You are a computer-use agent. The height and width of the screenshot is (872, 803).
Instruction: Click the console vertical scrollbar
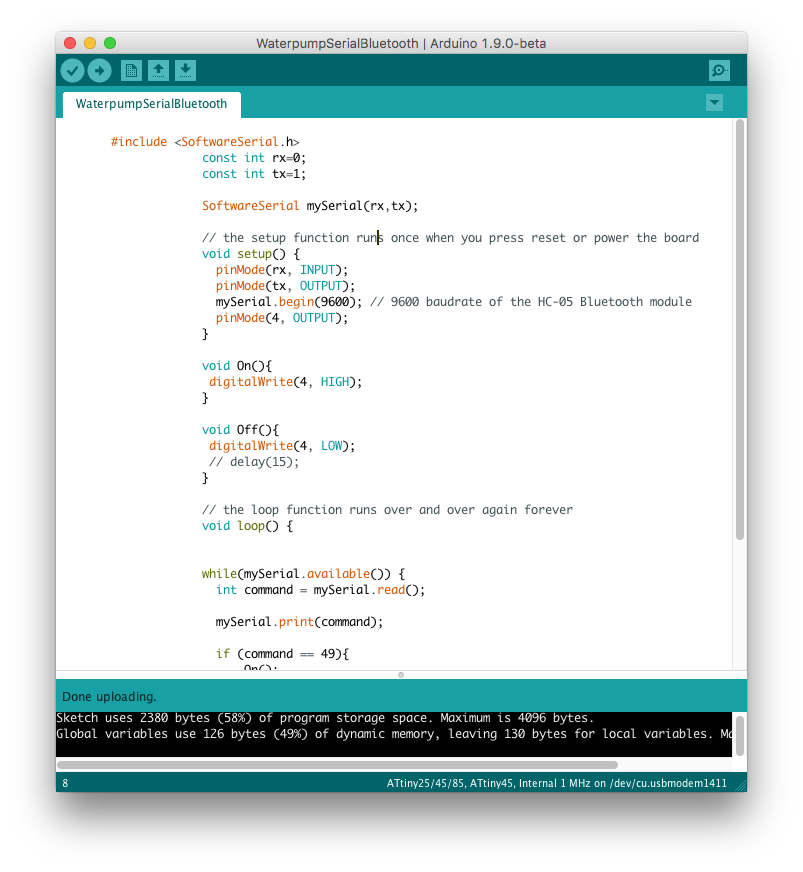pyautogui.click(x=740, y=736)
